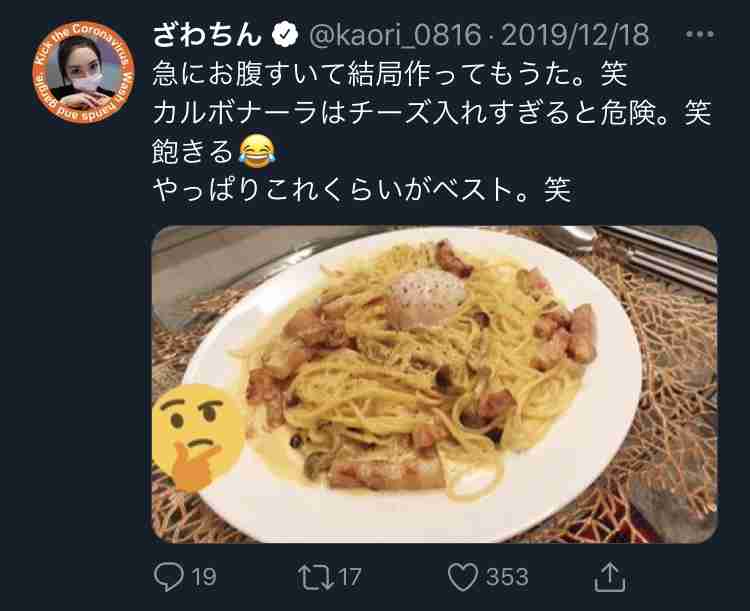
Task: Click the last line やっぱりこれくらいがベスト
Action: pyautogui.click(x=362, y=190)
